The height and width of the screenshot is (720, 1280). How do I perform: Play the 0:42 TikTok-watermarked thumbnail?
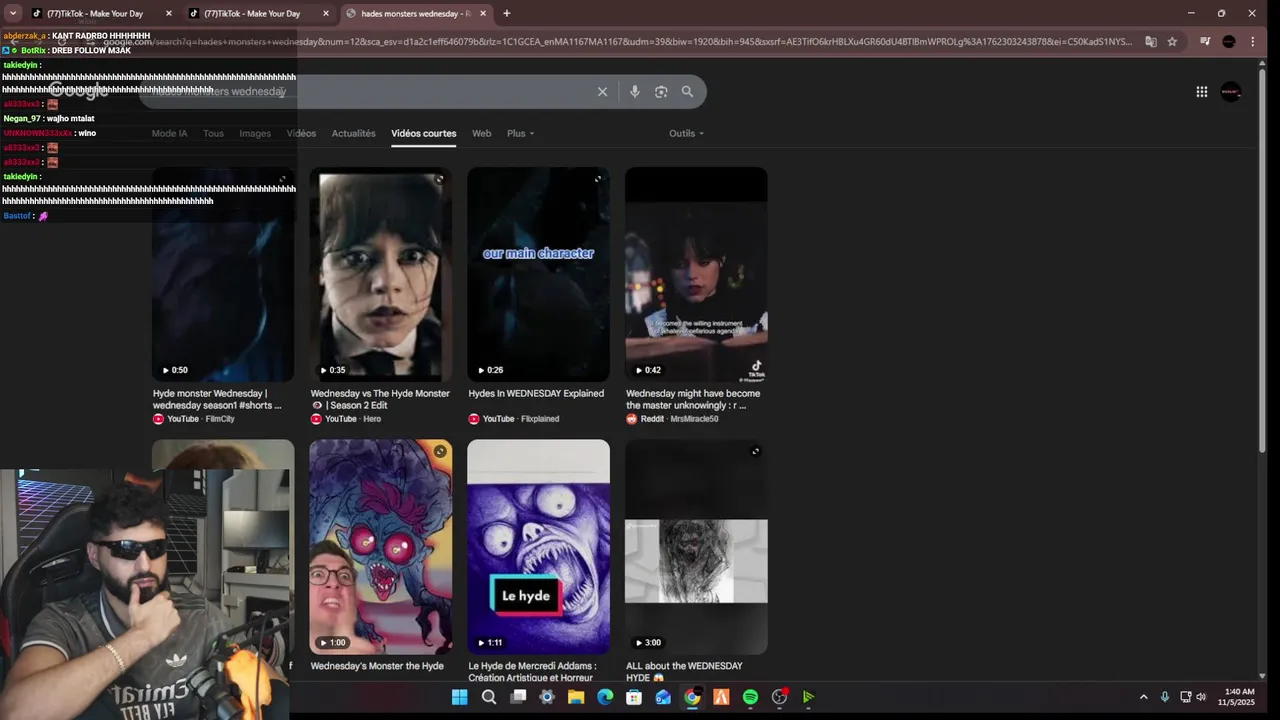pyautogui.click(x=696, y=274)
